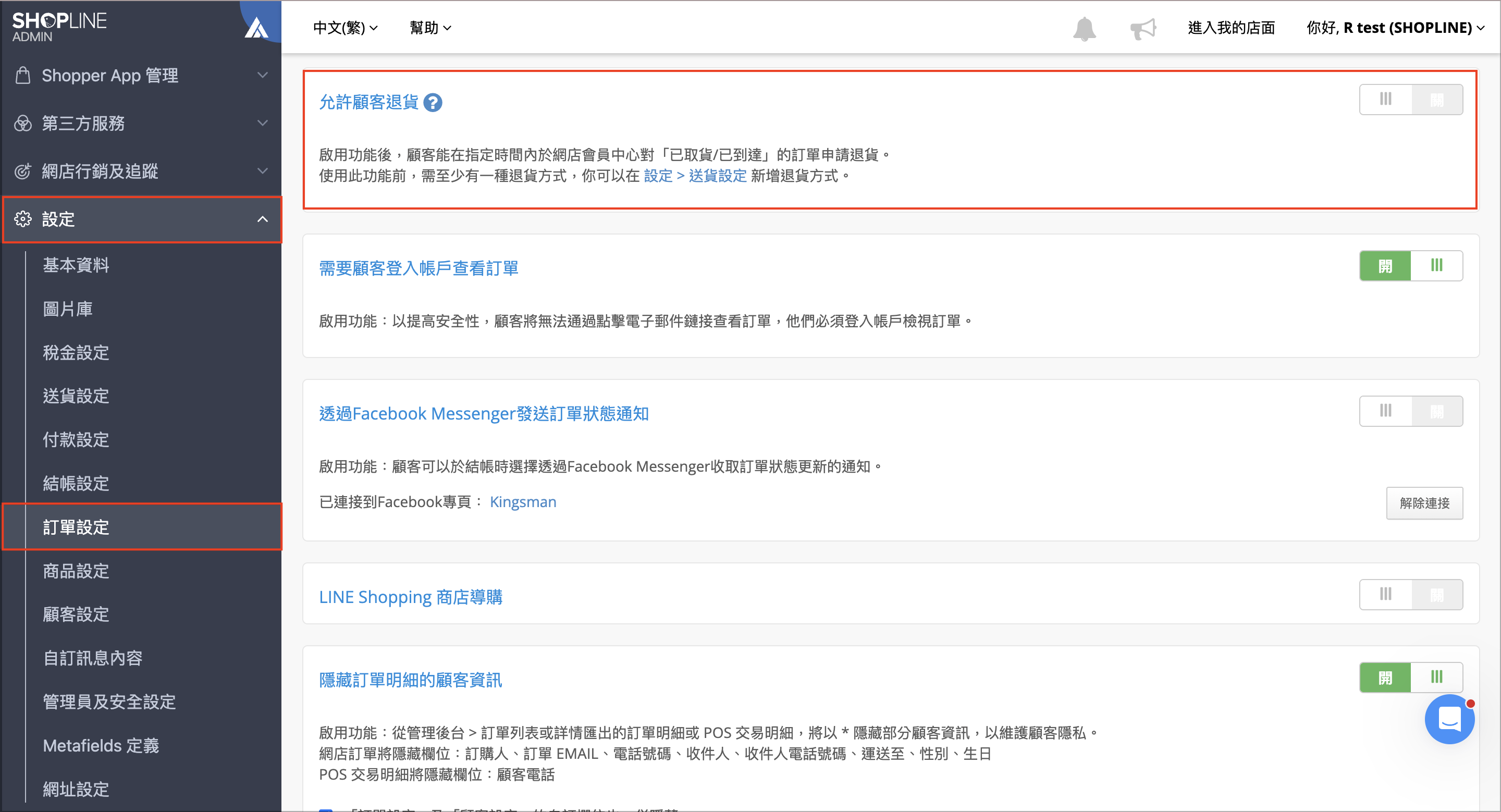Toggle the 允許顧客退貨 switch

click(1411, 100)
